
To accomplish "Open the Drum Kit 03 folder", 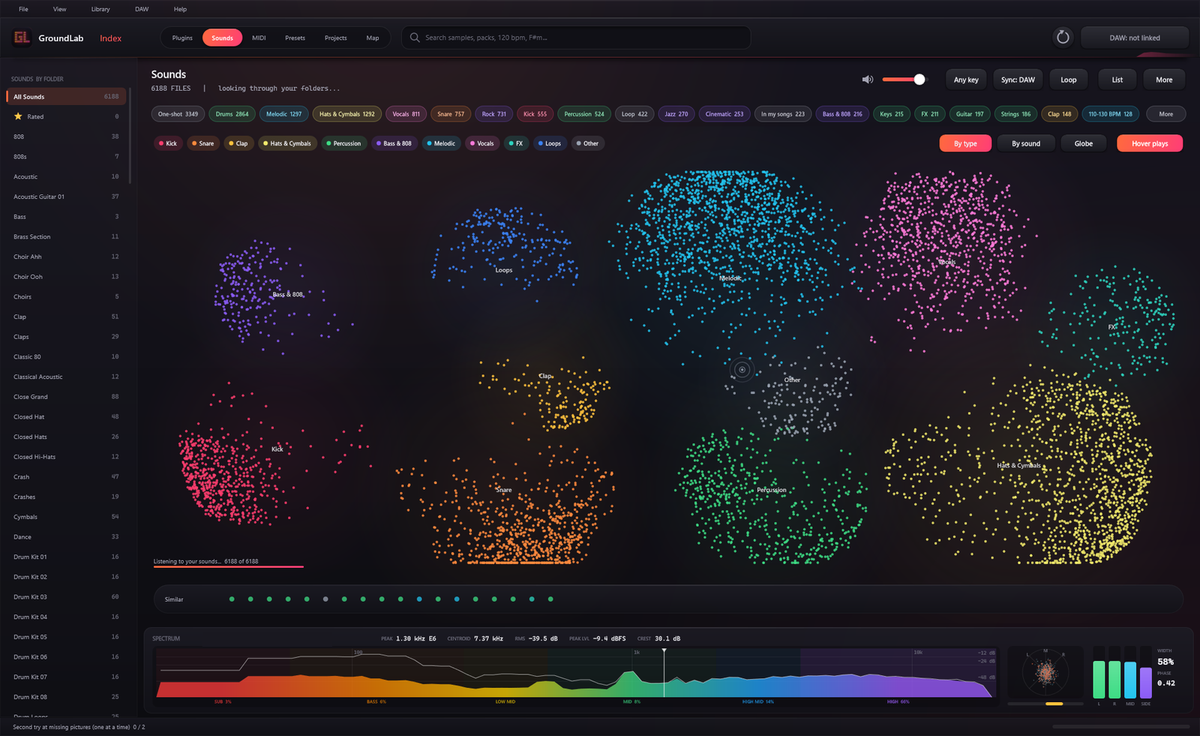I will 65,596.
